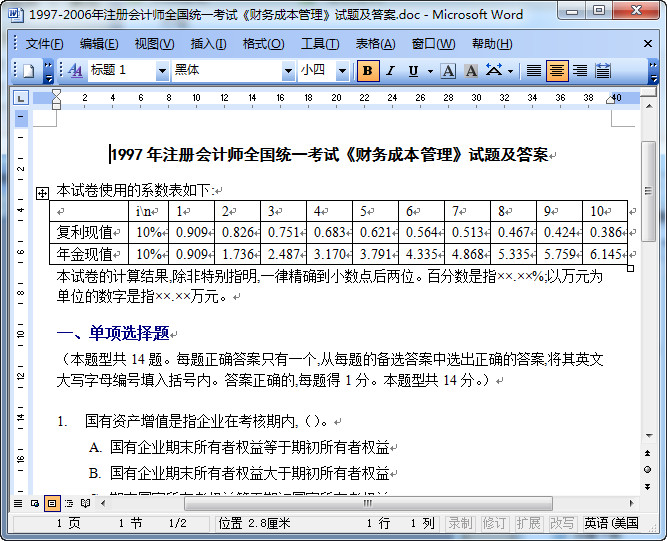The image size is (667, 541).
Task: Click the vertical scrollbar thumb
Action: 649,191
